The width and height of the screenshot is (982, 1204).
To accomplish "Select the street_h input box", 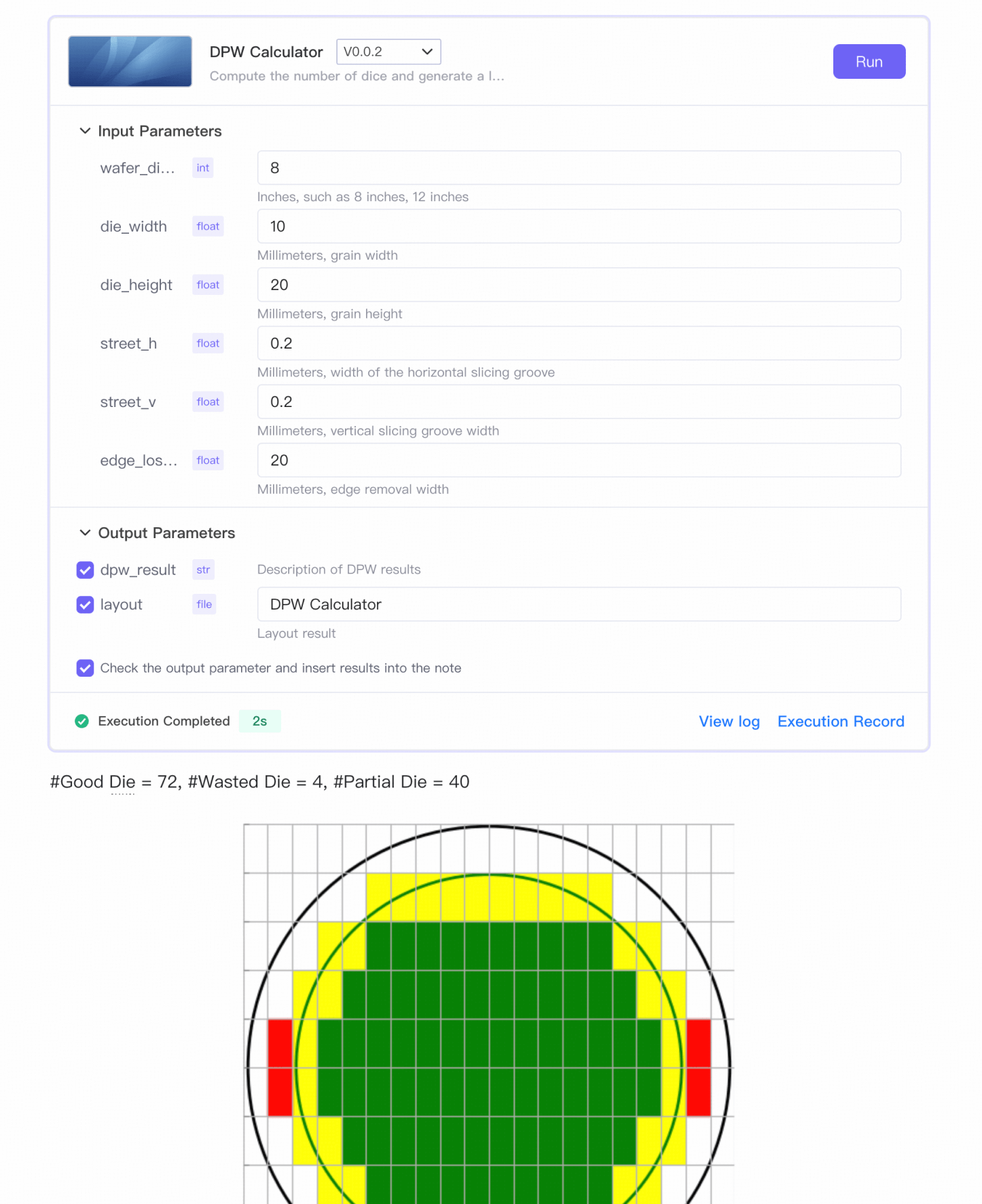I will pyautogui.click(x=579, y=343).
